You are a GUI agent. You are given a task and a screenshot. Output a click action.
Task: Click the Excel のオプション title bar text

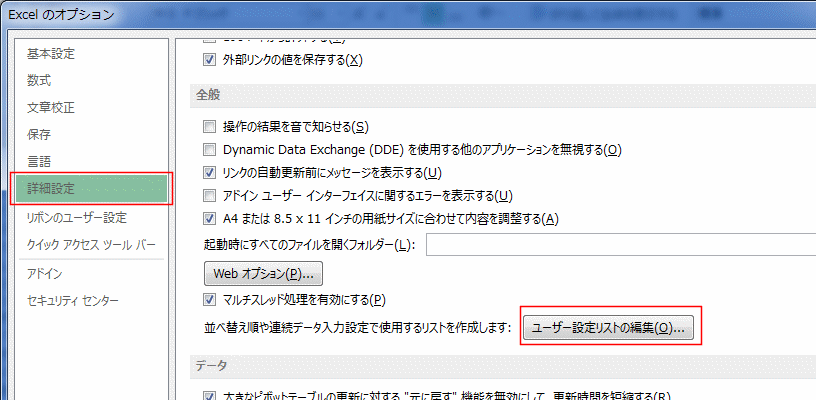click(x=61, y=15)
